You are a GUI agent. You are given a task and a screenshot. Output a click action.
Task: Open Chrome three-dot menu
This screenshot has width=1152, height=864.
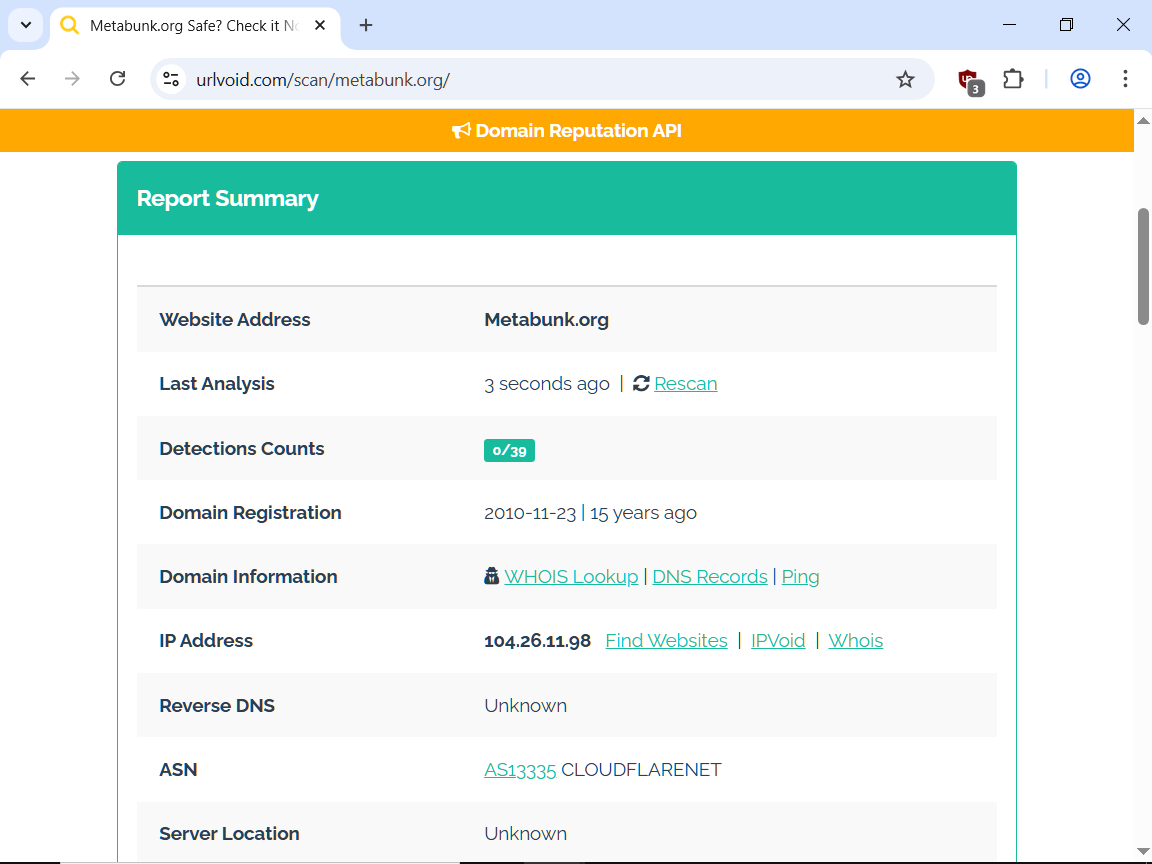(x=1125, y=79)
